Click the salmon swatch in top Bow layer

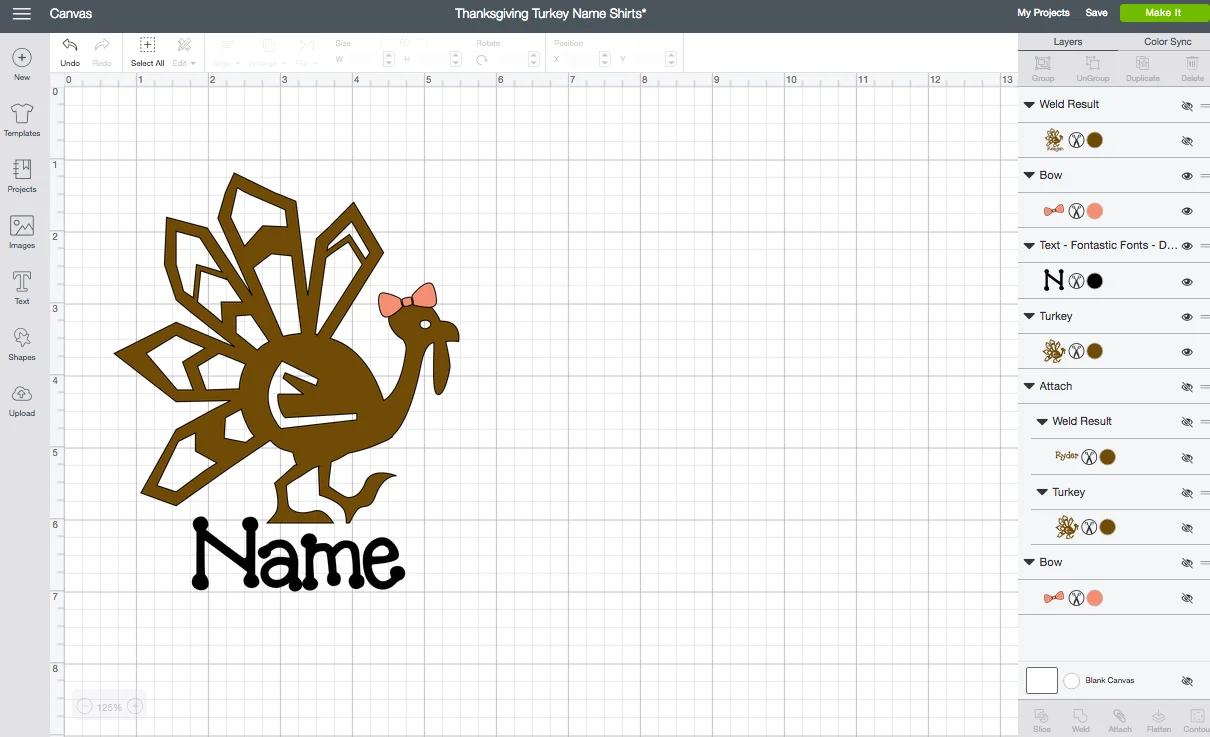click(x=1095, y=211)
